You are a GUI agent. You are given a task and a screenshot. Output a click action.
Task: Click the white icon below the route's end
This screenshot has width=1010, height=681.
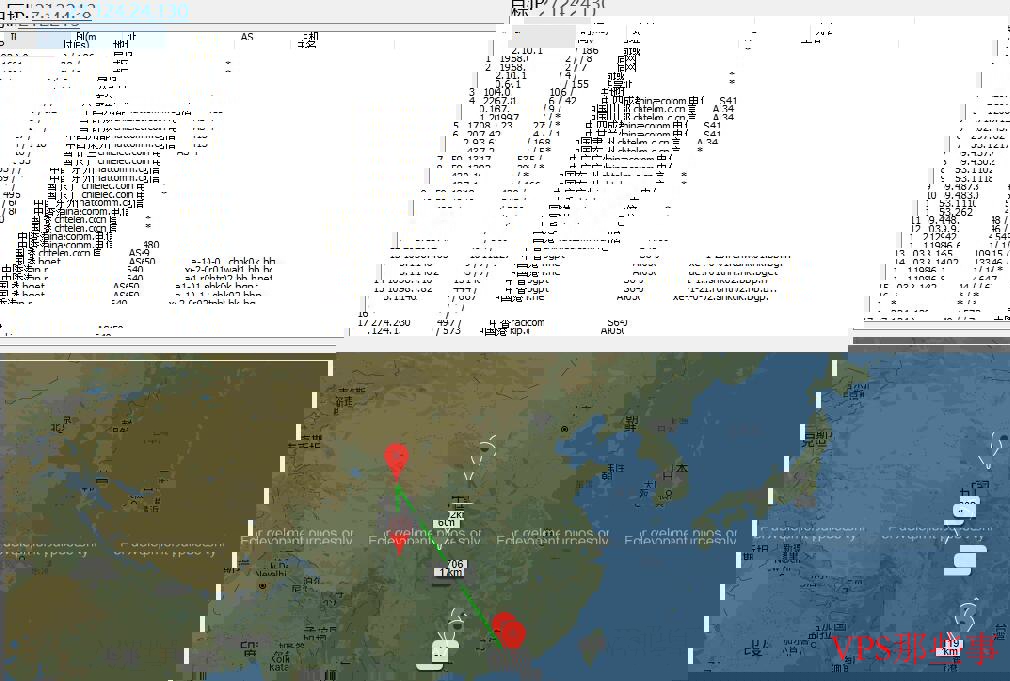click(443, 651)
